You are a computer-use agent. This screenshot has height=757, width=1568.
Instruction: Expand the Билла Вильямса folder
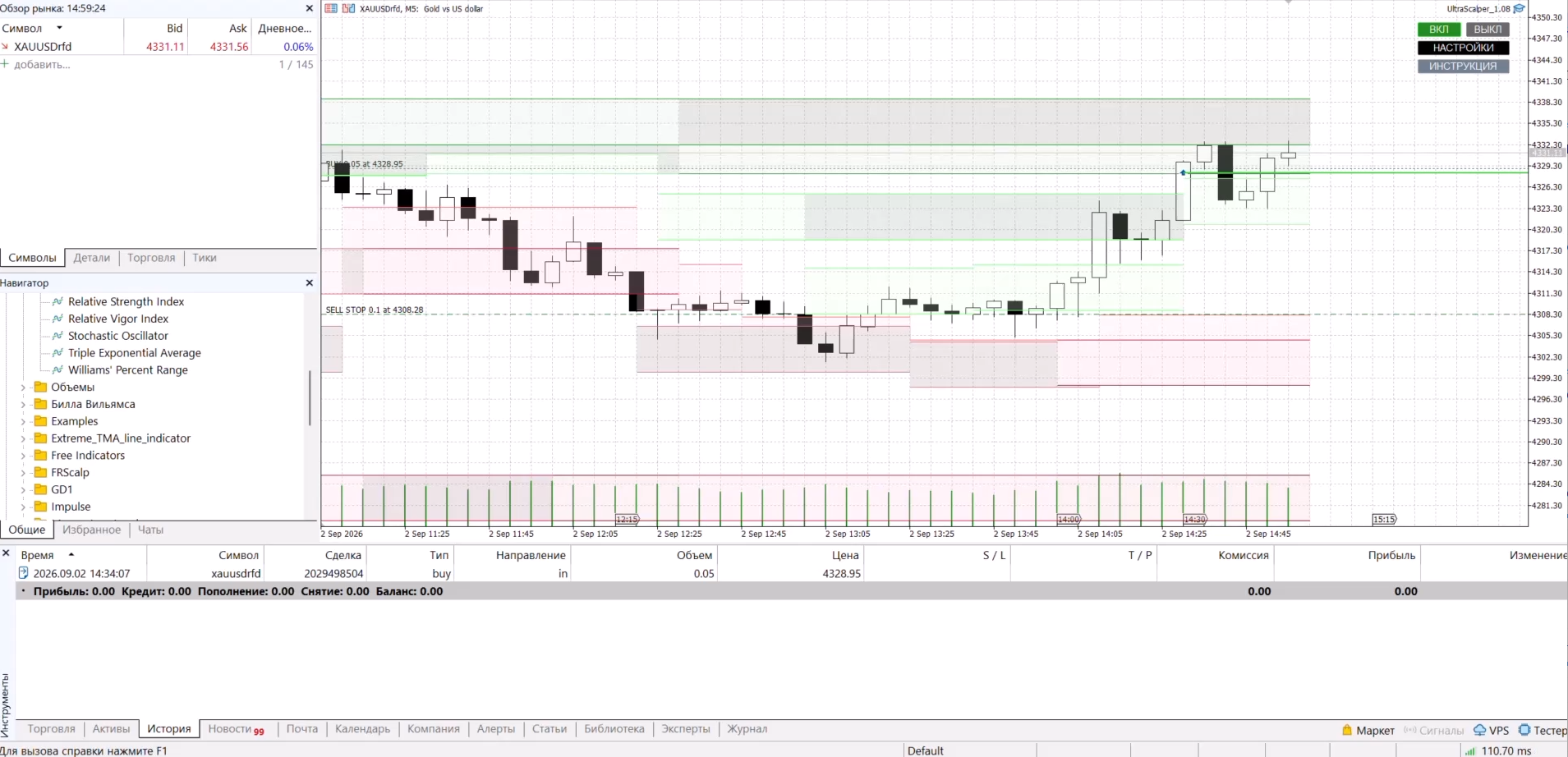point(23,405)
